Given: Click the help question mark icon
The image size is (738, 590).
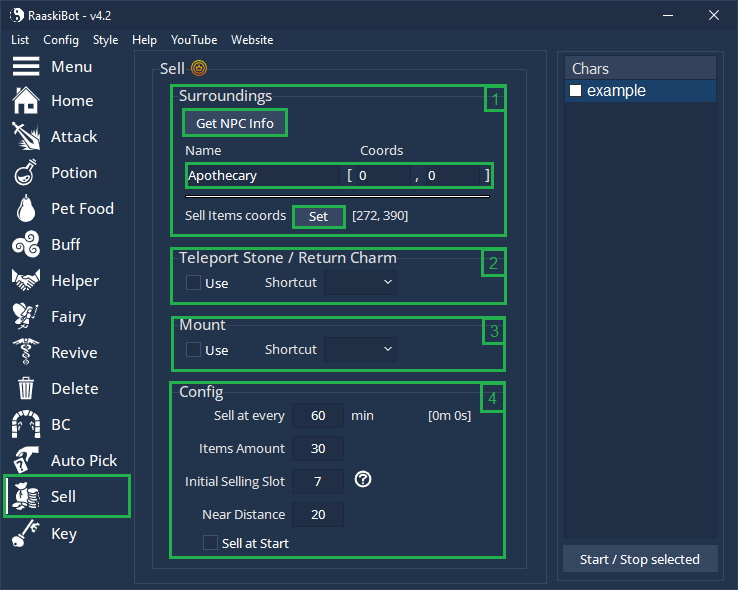Looking at the screenshot, I should point(363,480).
